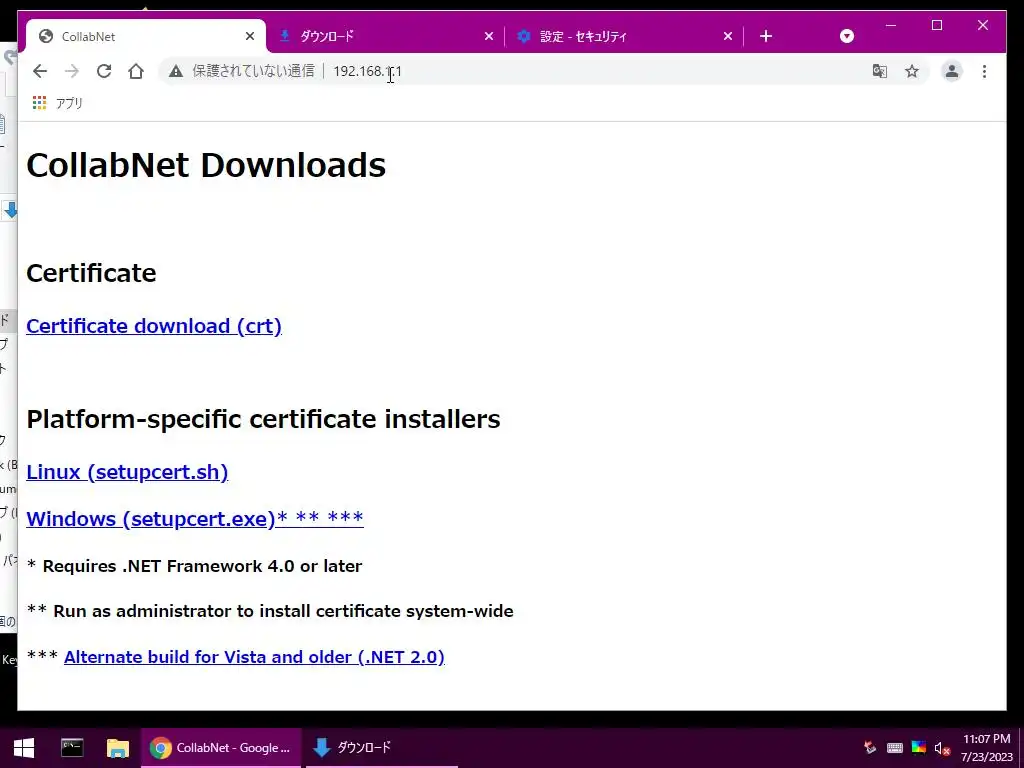Click the 'Requires .NET Framework 4.0 or later' note
The image size is (1024, 768).
pos(195,566)
